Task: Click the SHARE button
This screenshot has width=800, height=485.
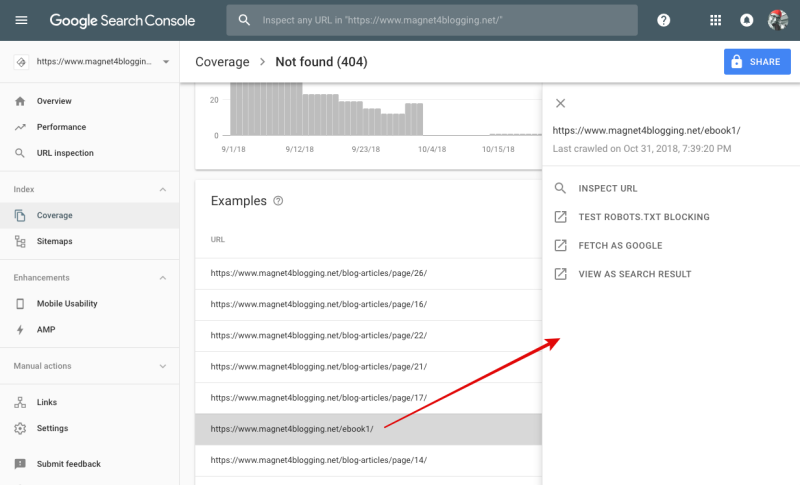Action: [x=757, y=62]
